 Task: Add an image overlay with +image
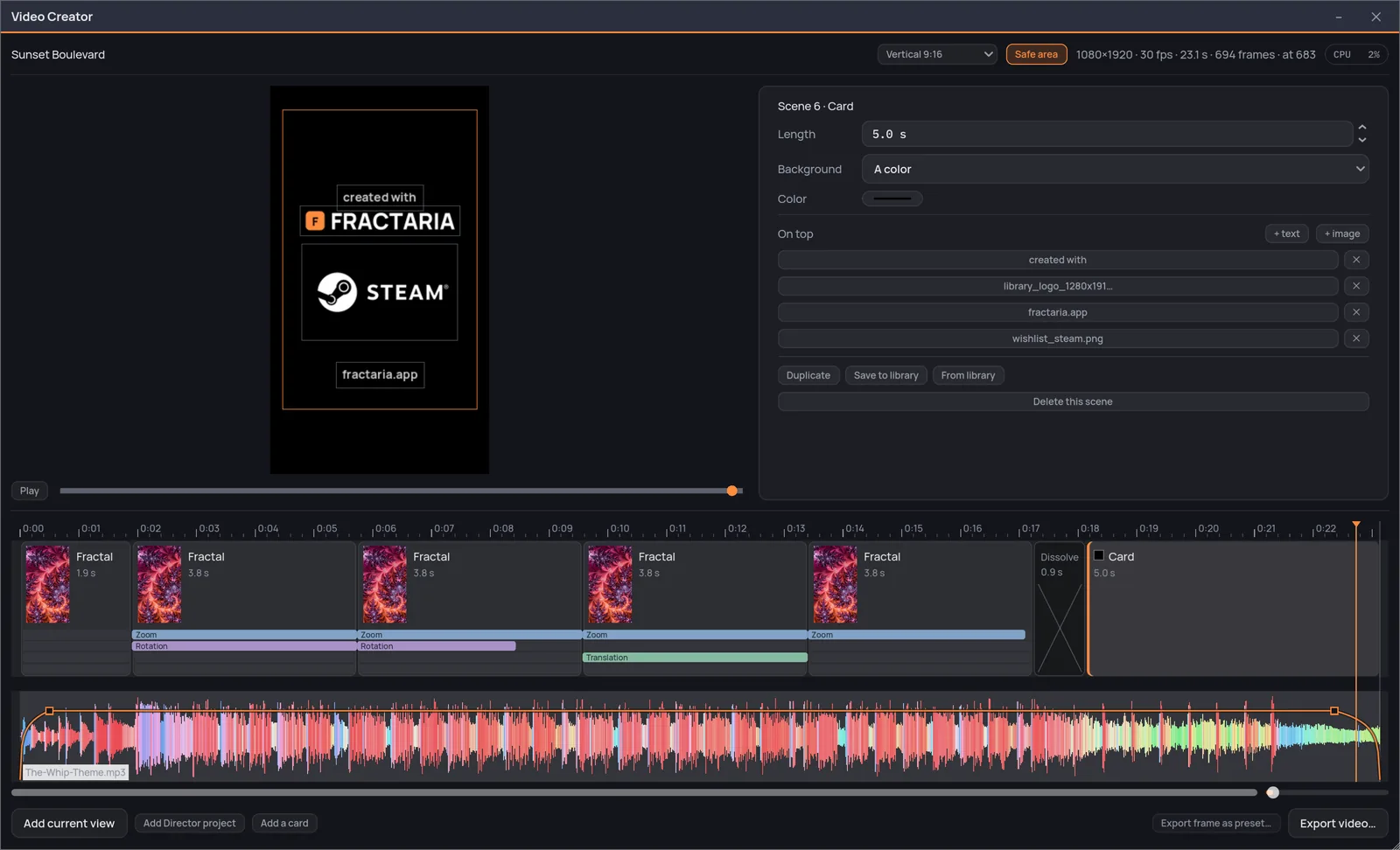coord(1342,233)
